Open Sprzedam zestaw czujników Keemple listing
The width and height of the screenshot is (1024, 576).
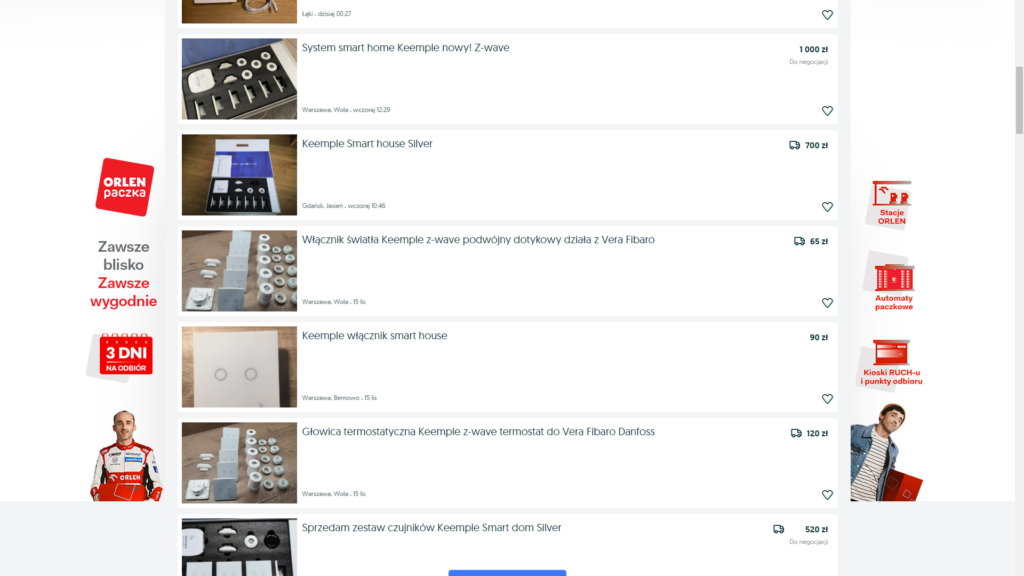[431, 528]
